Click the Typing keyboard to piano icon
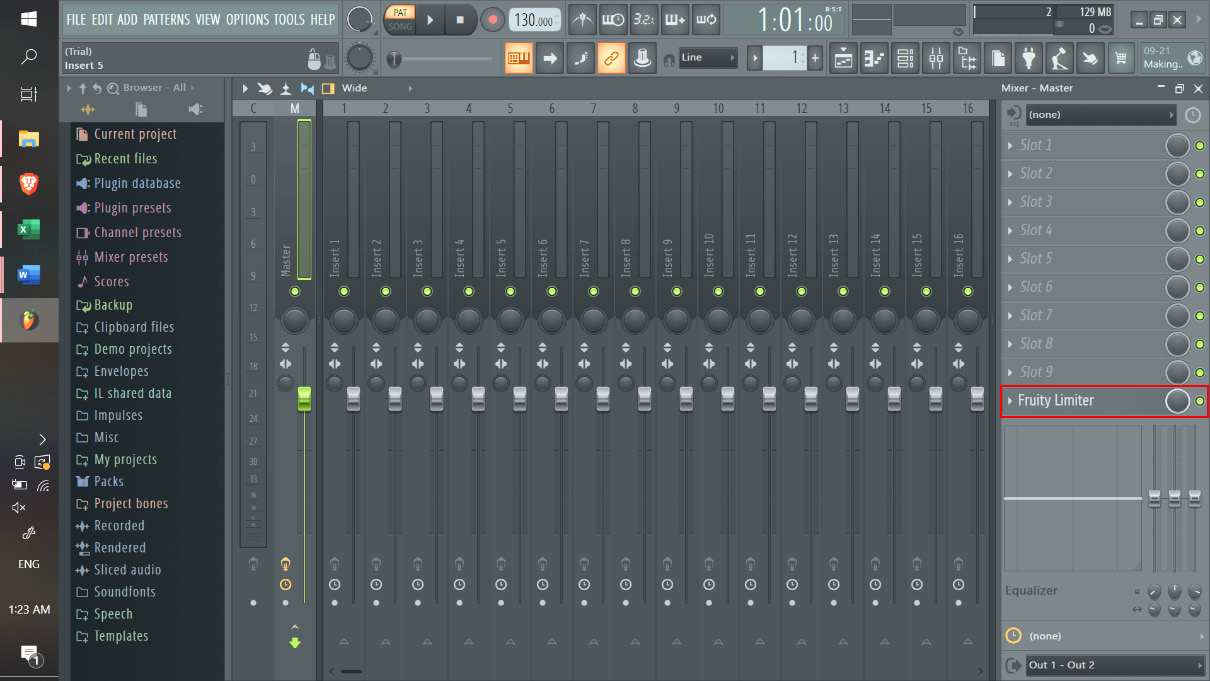 518,59
